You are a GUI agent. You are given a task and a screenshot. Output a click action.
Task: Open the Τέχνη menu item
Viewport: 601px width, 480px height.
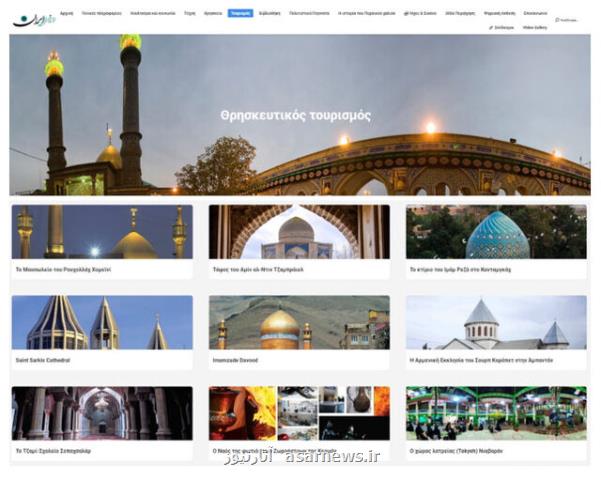point(189,14)
